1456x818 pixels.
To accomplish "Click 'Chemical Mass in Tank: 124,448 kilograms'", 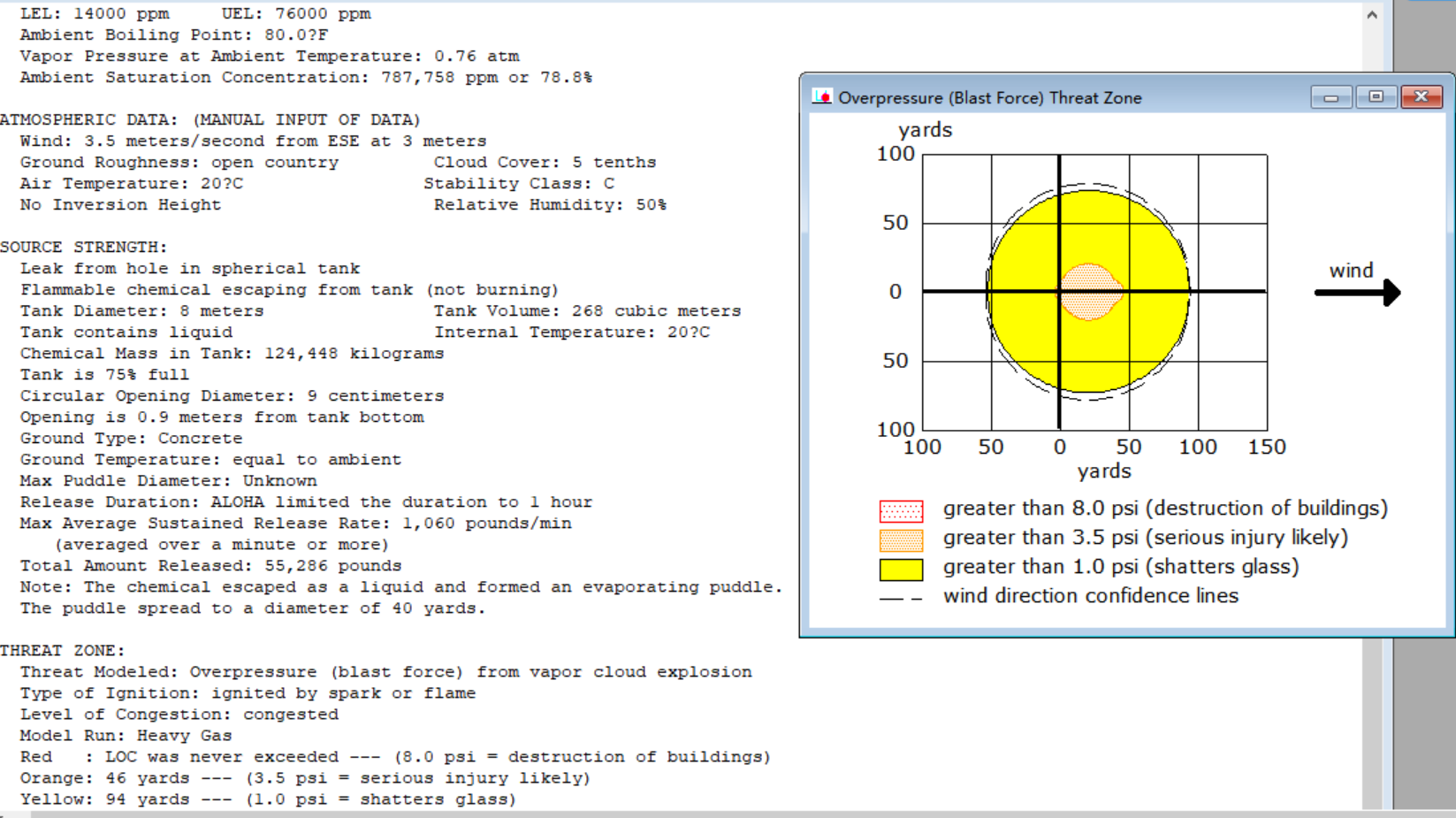I will (x=233, y=354).
